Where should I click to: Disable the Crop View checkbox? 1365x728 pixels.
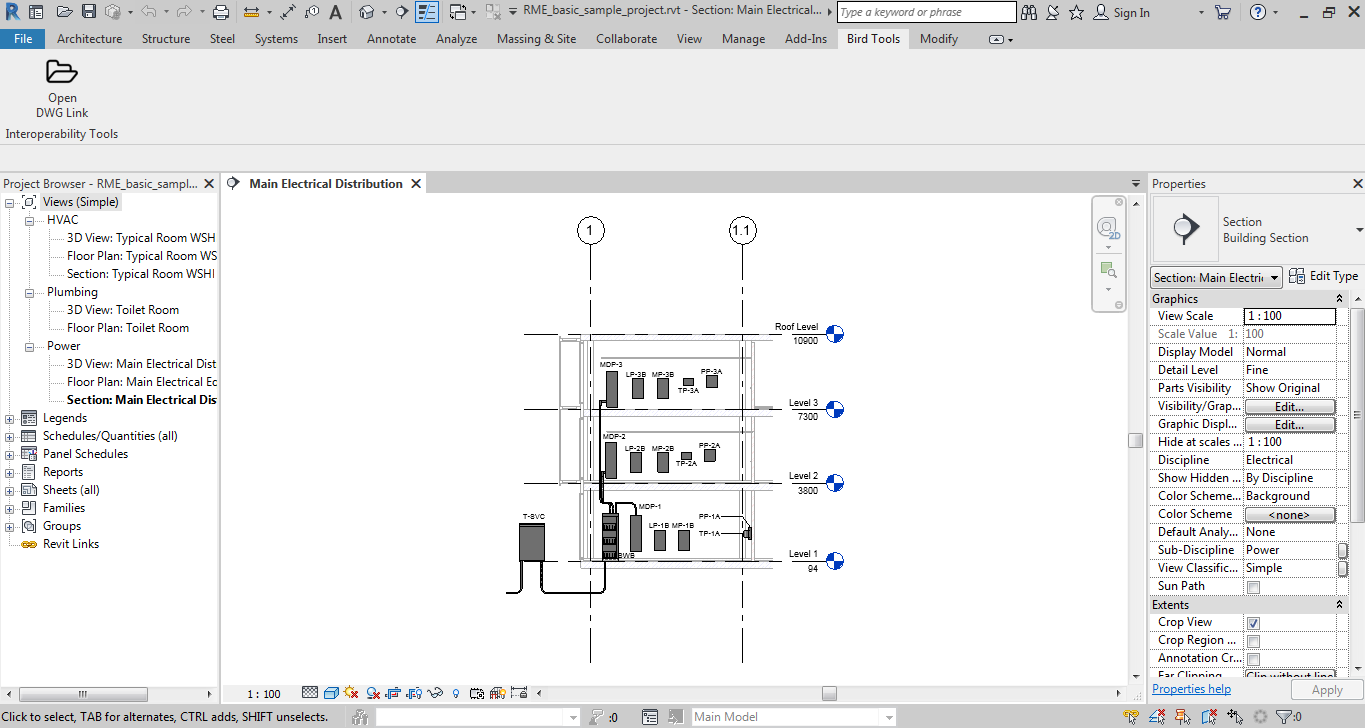(1251, 621)
